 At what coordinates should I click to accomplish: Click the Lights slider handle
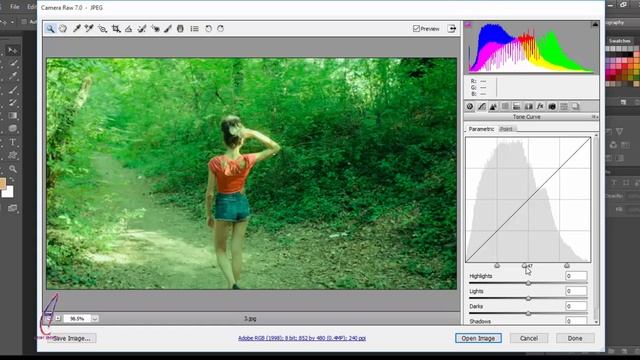[x=528, y=298]
